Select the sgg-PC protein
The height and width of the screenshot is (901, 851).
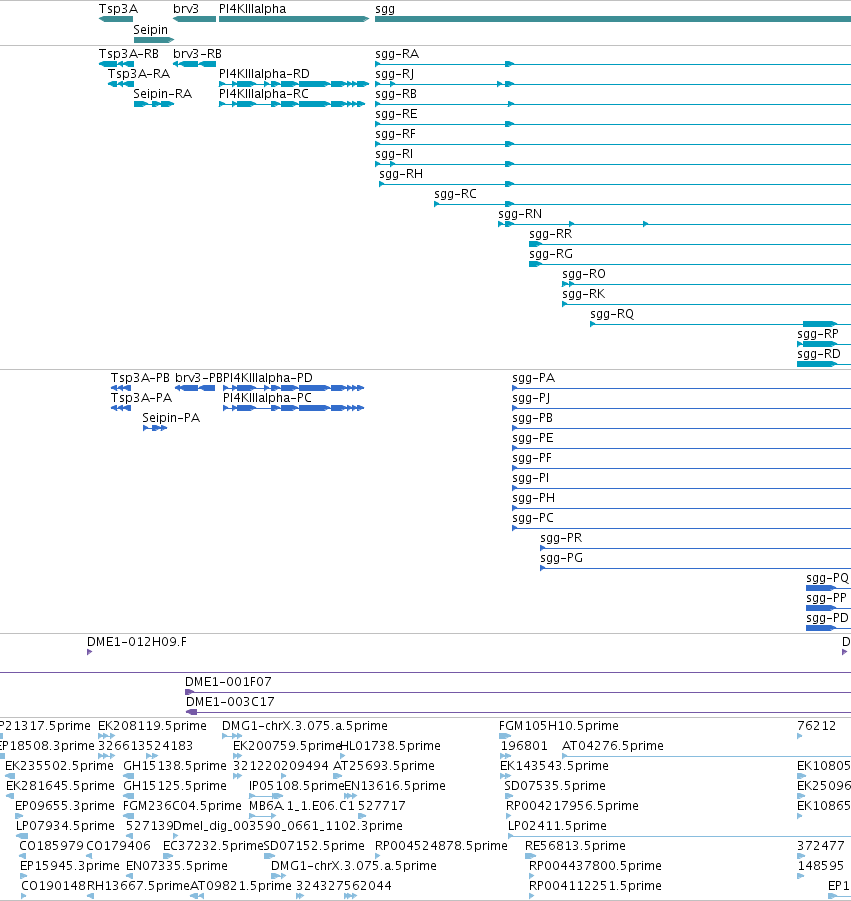(x=681, y=528)
